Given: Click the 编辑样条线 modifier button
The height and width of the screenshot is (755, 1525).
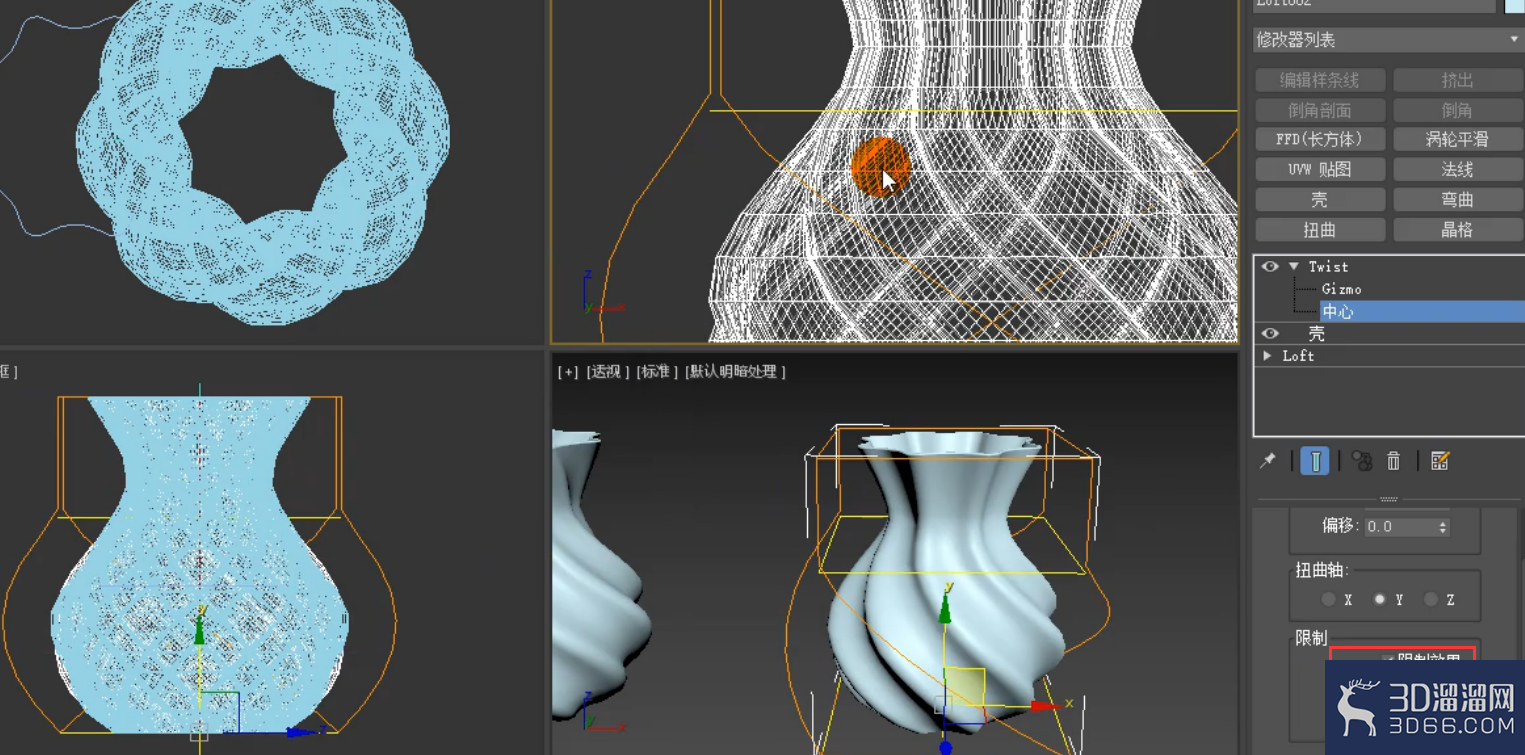Looking at the screenshot, I should (x=1320, y=80).
